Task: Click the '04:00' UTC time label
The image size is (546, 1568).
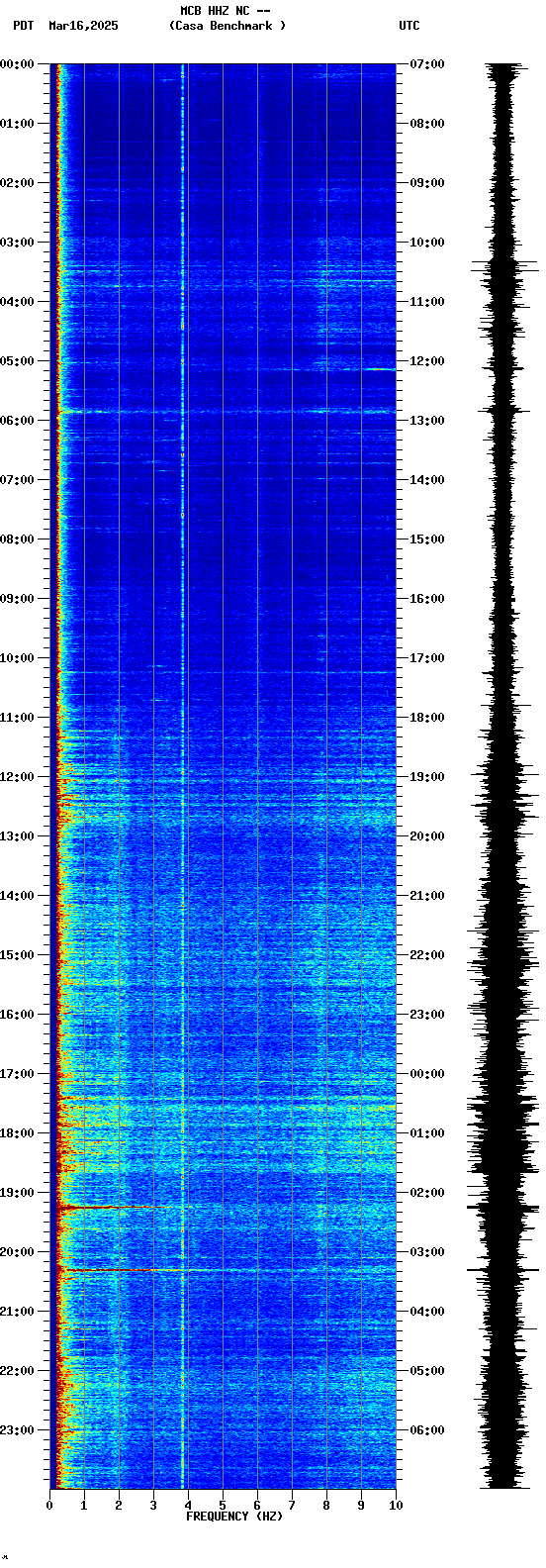Action: (x=427, y=1312)
